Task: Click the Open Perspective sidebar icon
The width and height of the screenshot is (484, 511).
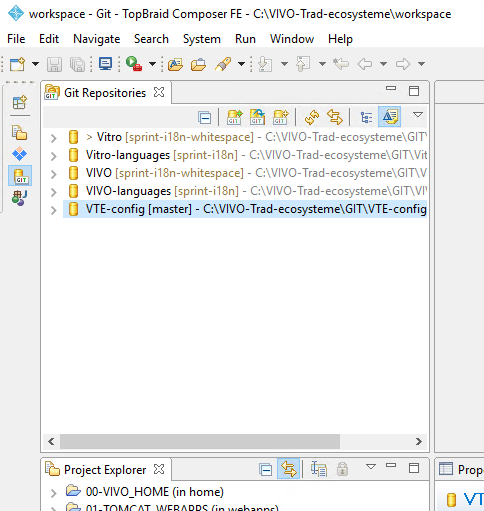Action: [x=20, y=102]
